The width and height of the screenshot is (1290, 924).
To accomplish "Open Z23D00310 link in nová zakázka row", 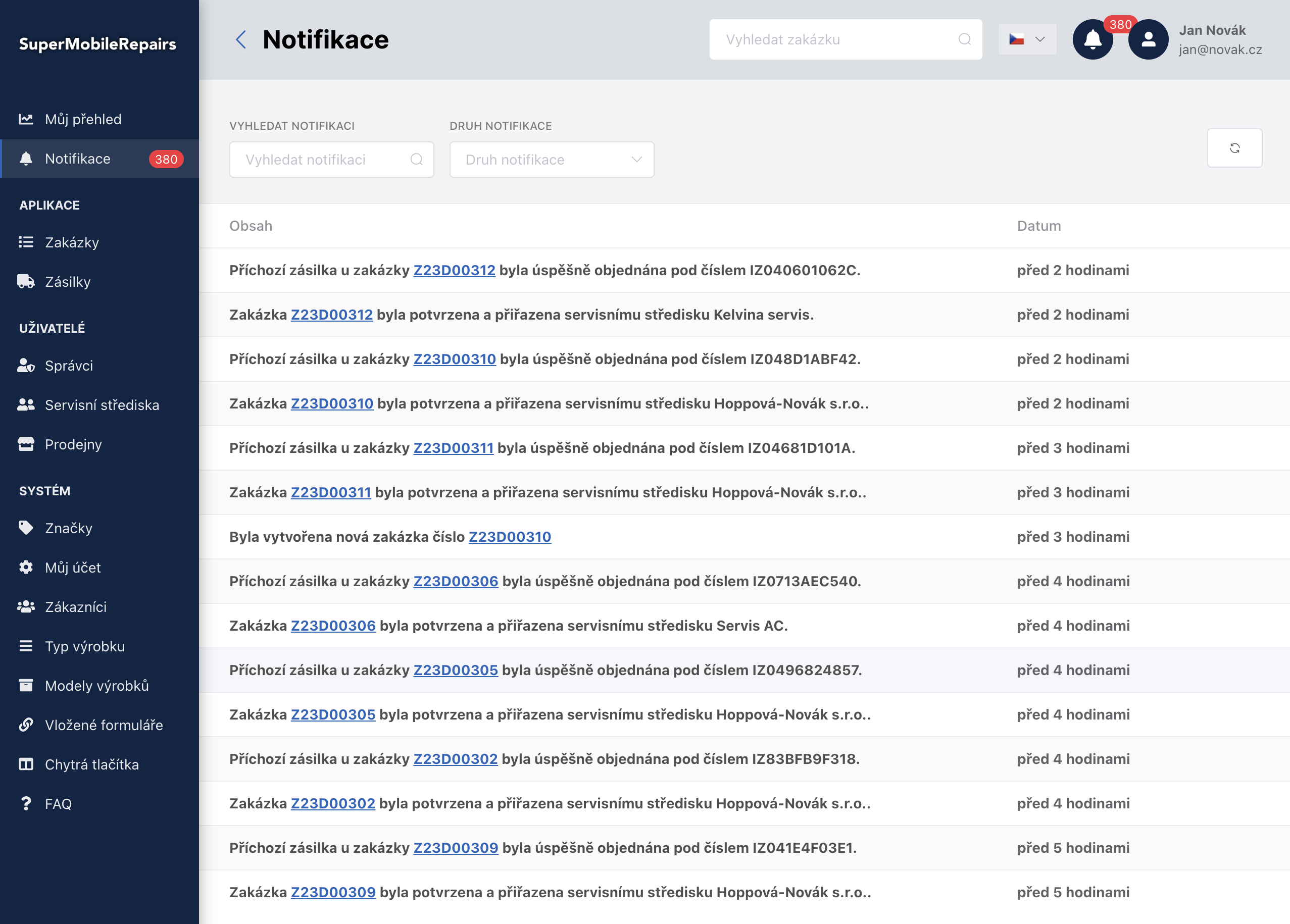I will coord(510,537).
